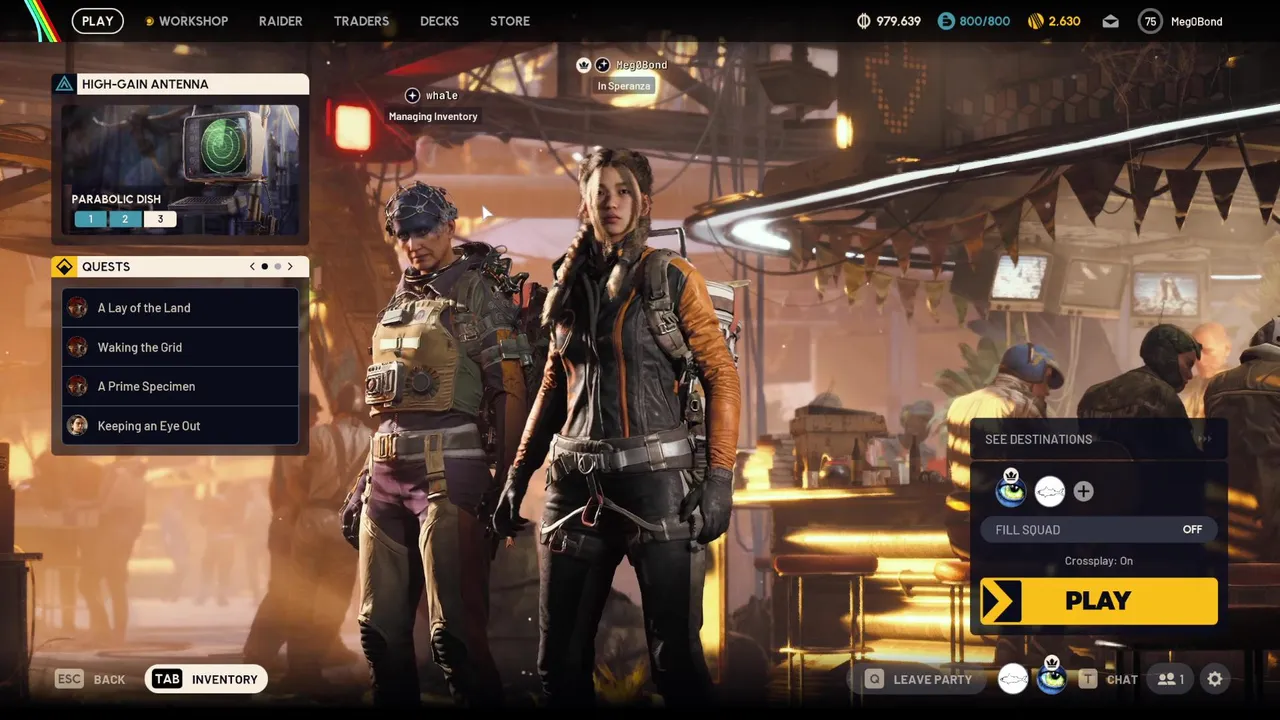Select Parabolic Dish stage 1
1280x720 pixels.
(90, 219)
